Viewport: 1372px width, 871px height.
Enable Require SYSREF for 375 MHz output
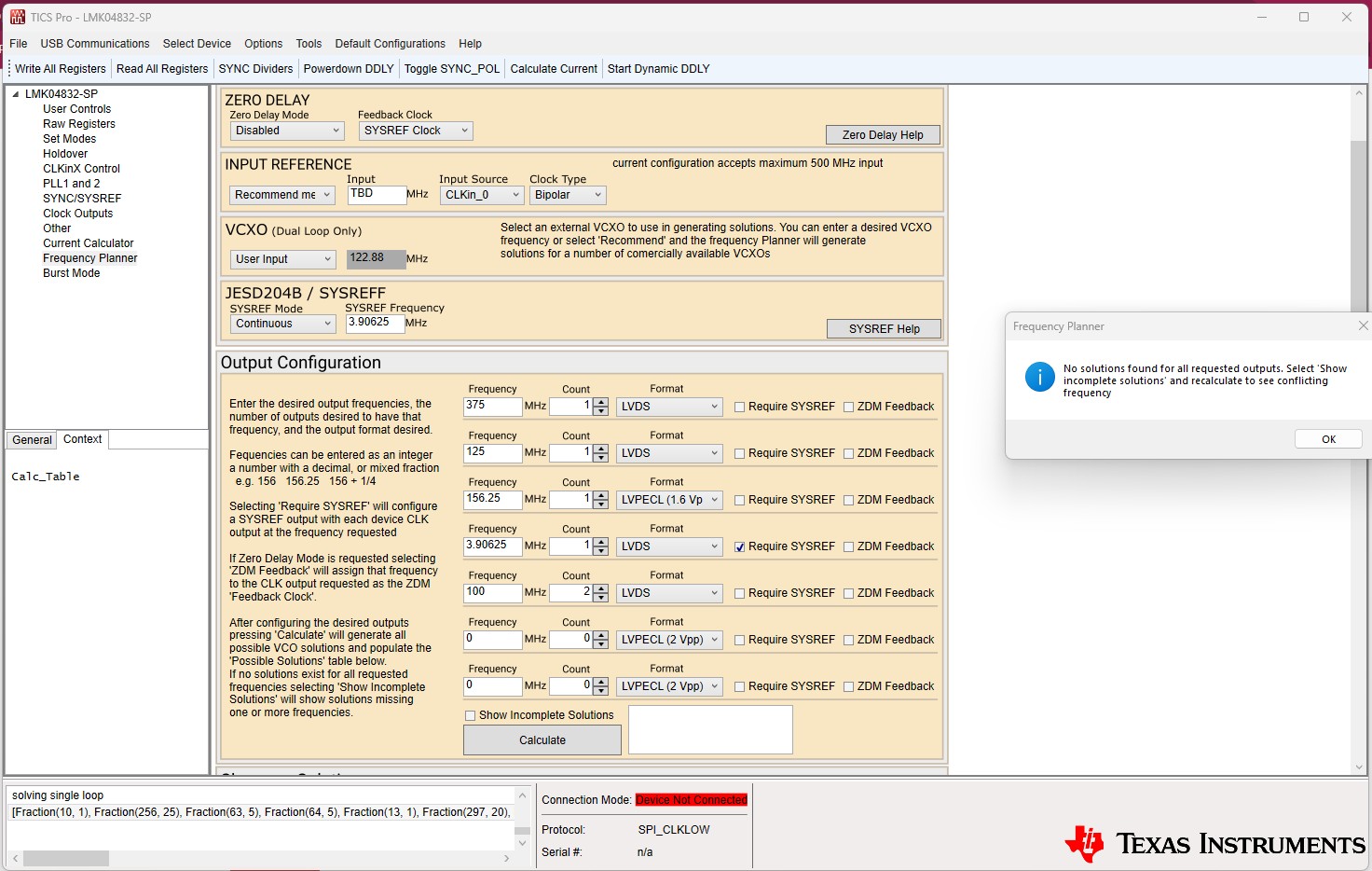(x=739, y=407)
